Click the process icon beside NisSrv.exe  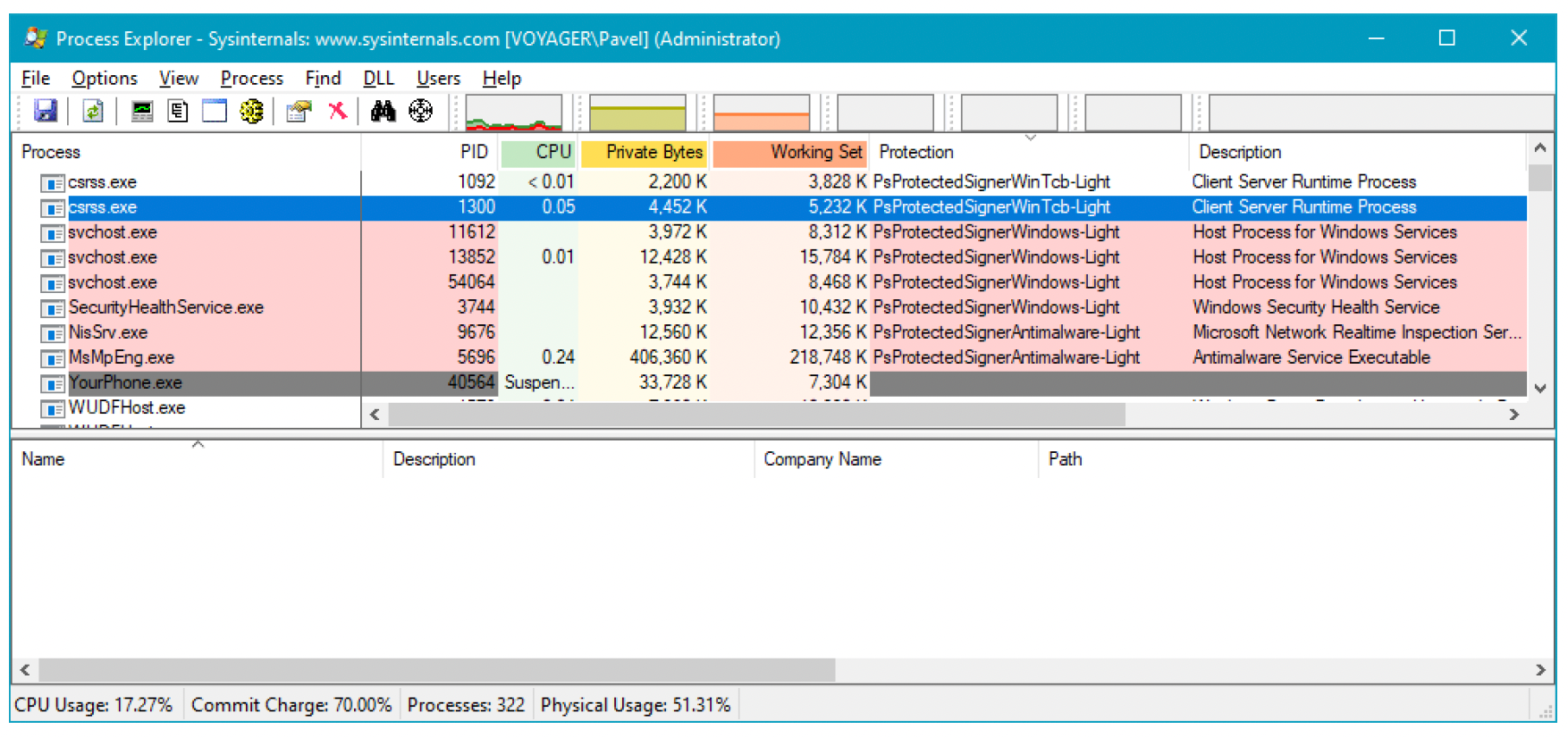[x=53, y=333]
